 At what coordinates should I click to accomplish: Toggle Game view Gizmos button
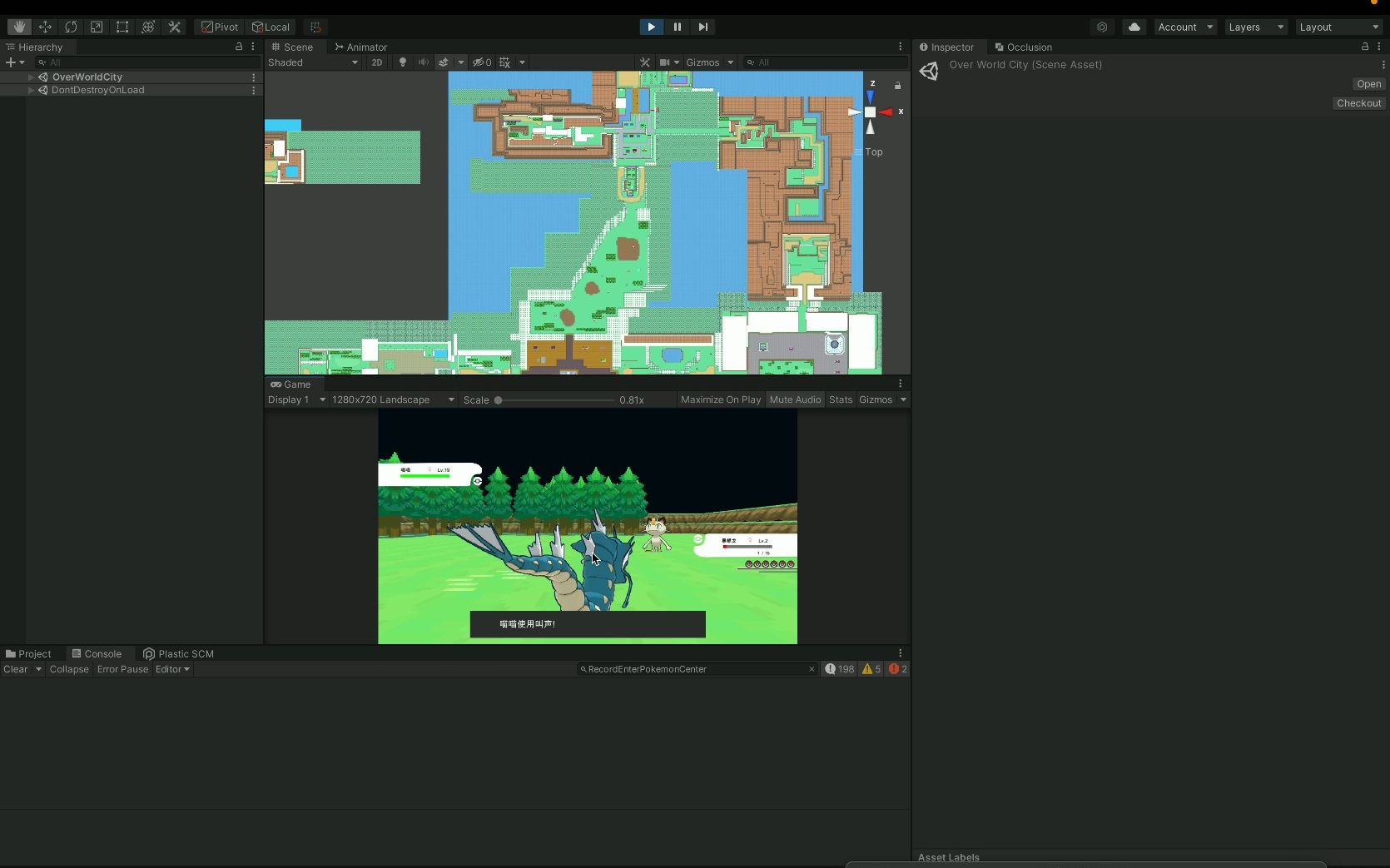click(x=876, y=399)
